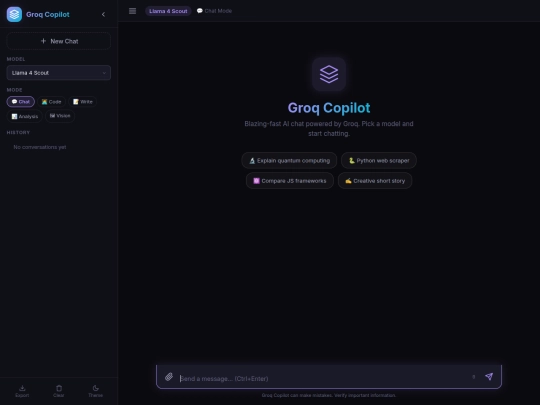Switch to Code mode
Screen dimensions: 540x405
click(51, 102)
